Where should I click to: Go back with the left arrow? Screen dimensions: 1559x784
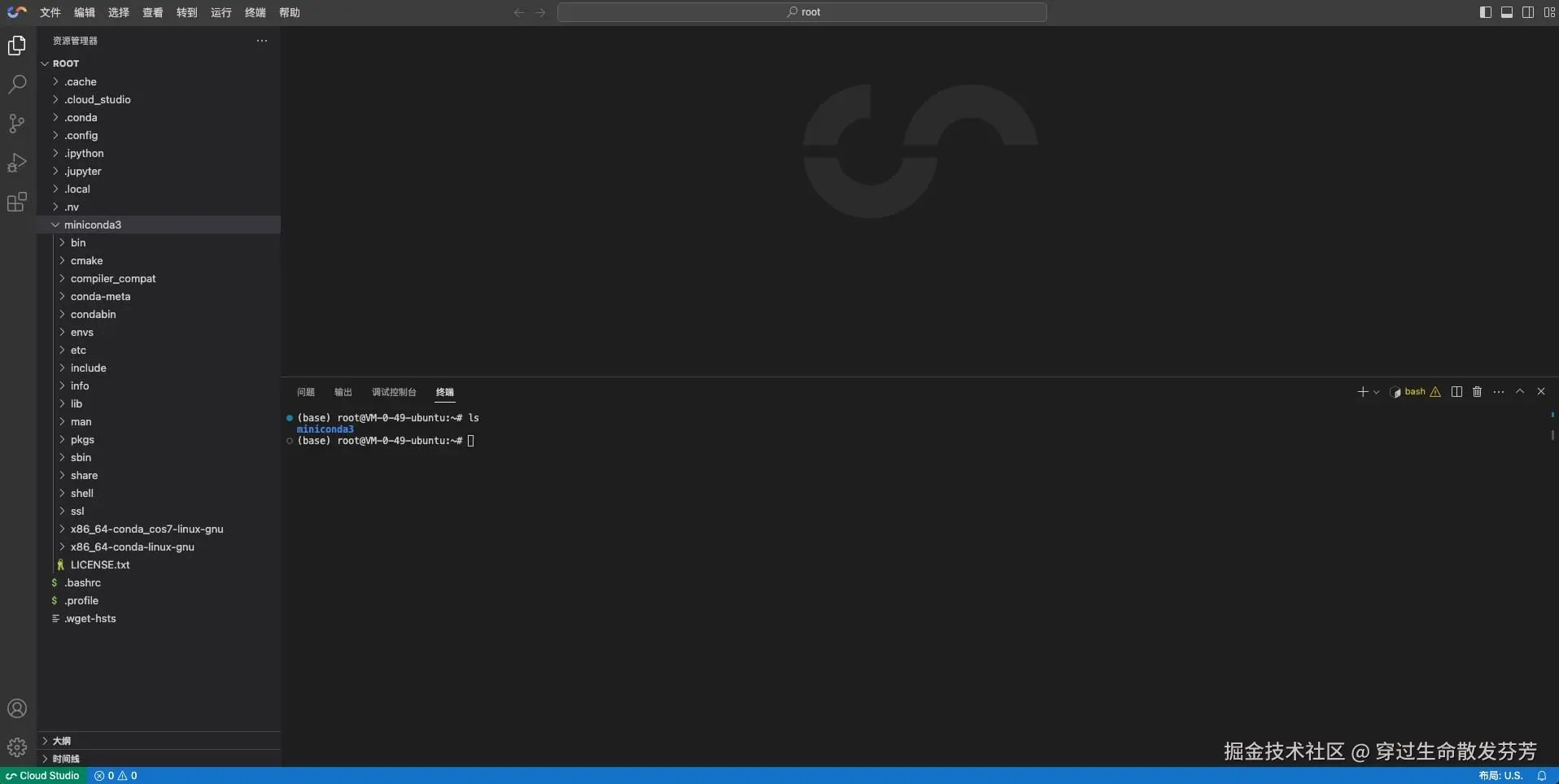click(x=519, y=12)
